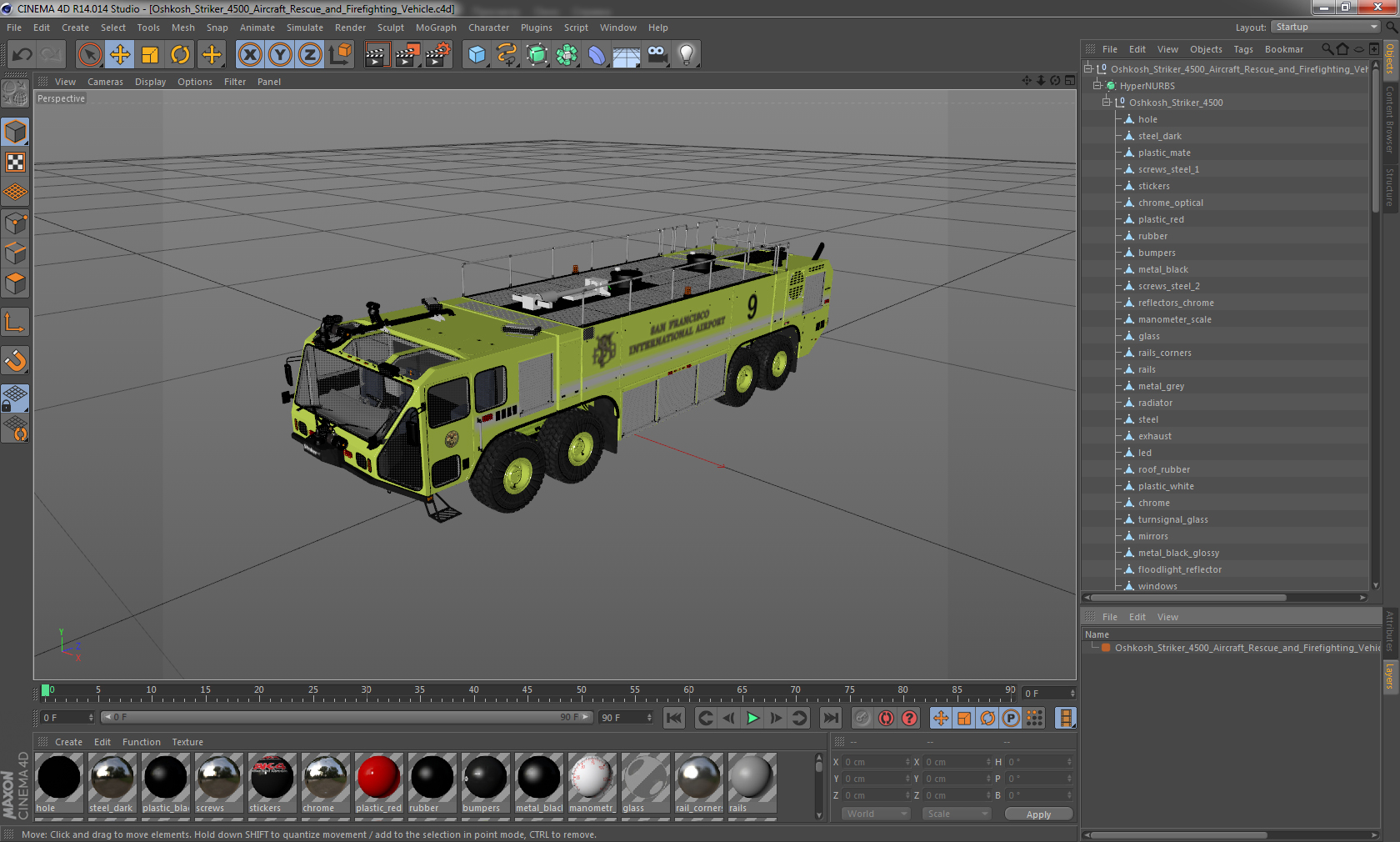Toggle Autokeying button
The width and height of the screenshot is (1400, 842).
886,718
